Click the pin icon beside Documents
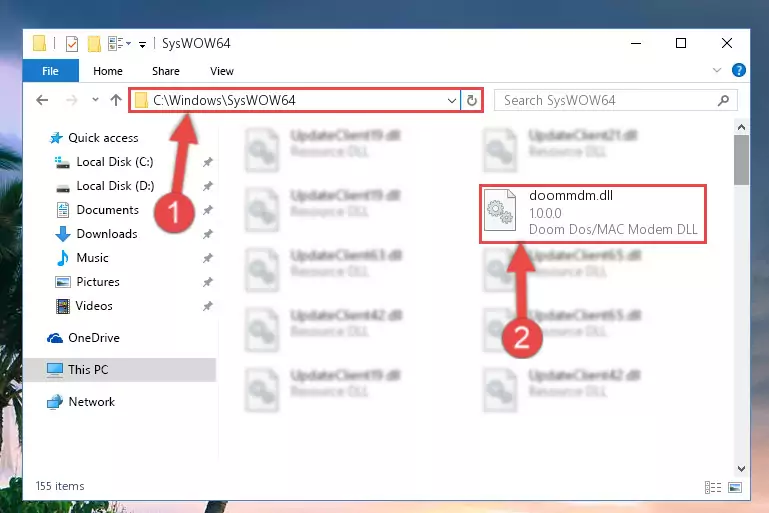This screenshot has width=769, height=513. pyautogui.click(x=208, y=210)
